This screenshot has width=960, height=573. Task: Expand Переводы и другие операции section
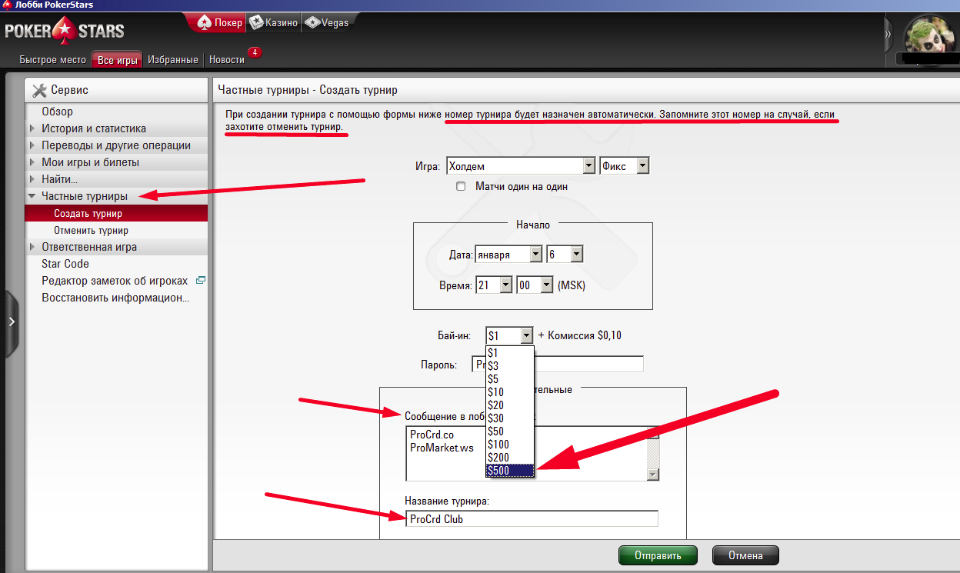pos(116,146)
